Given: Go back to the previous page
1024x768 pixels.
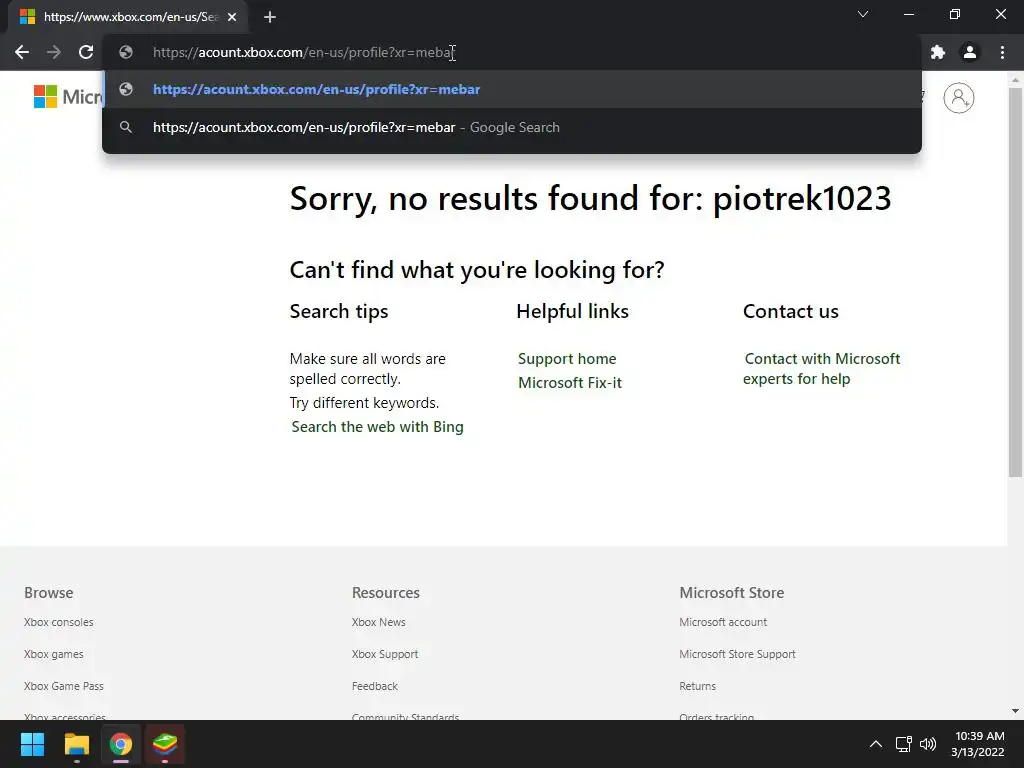Looking at the screenshot, I should (22, 52).
